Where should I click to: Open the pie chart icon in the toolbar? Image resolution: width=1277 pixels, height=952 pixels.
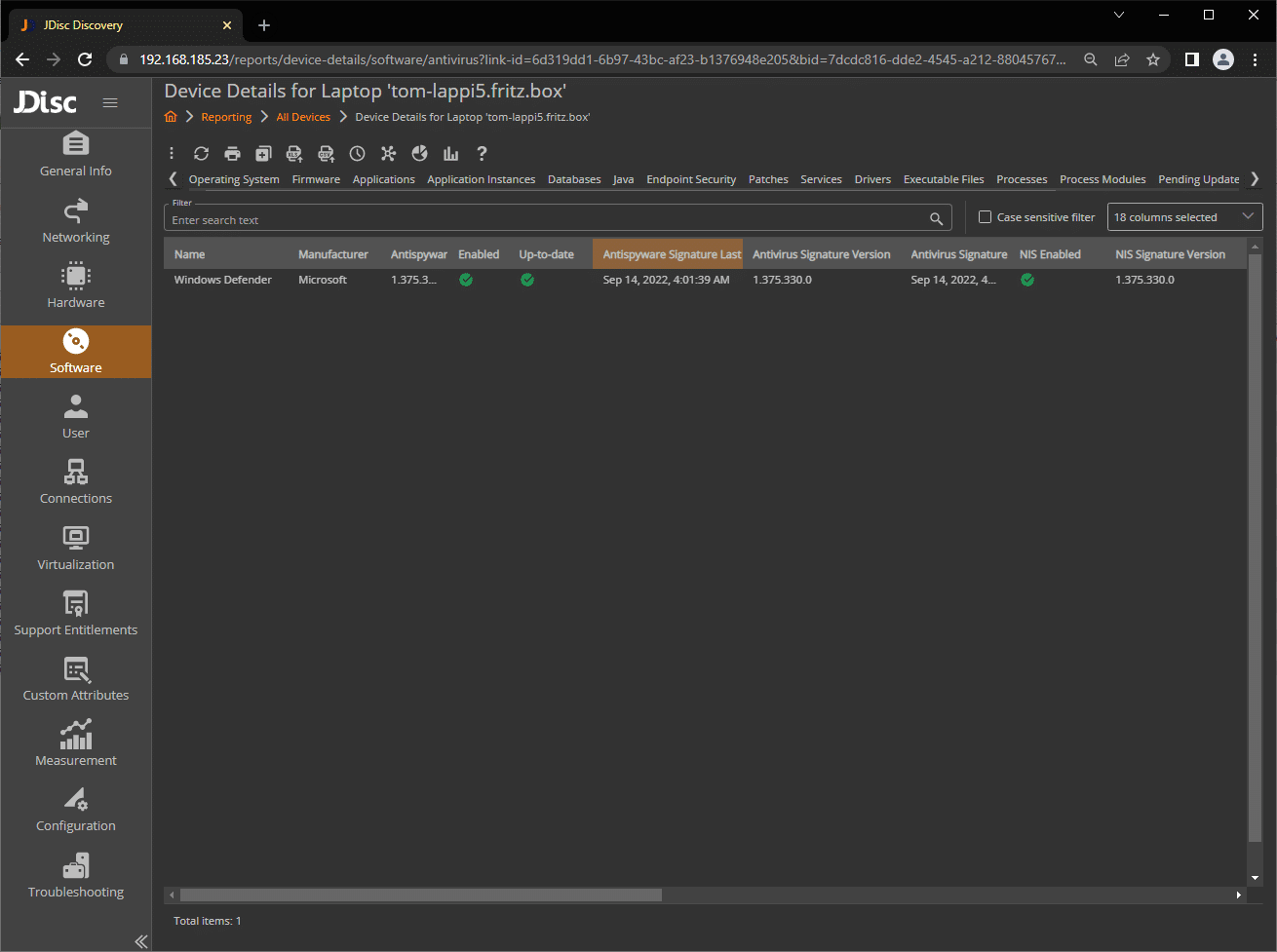[x=419, y=154]
